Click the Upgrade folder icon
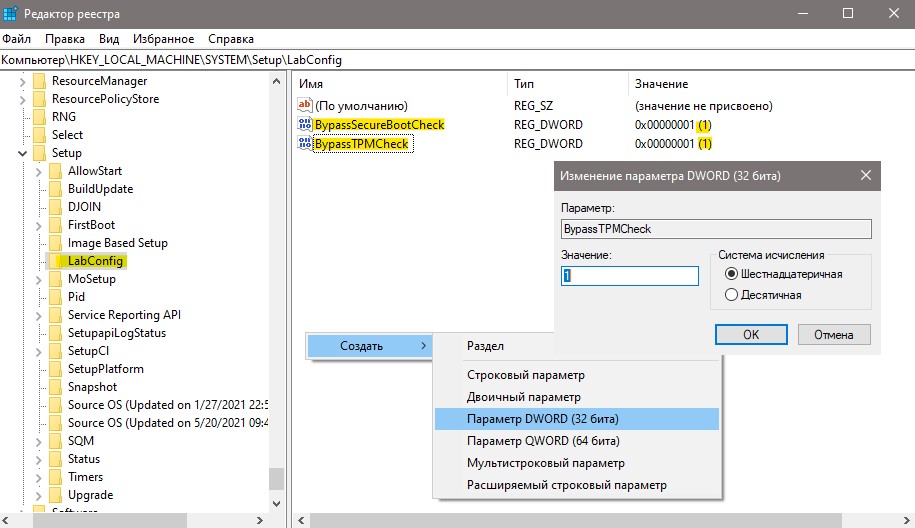This screenshot has height=528, width=915. tap(55, 495)
